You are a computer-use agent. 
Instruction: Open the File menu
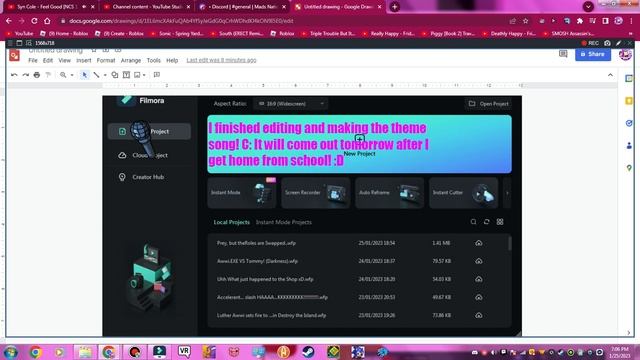pos(33,60)
